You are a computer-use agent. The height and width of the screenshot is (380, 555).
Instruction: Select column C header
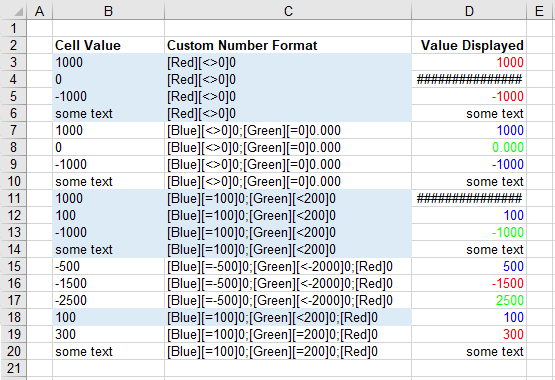[x=288, y=11]
